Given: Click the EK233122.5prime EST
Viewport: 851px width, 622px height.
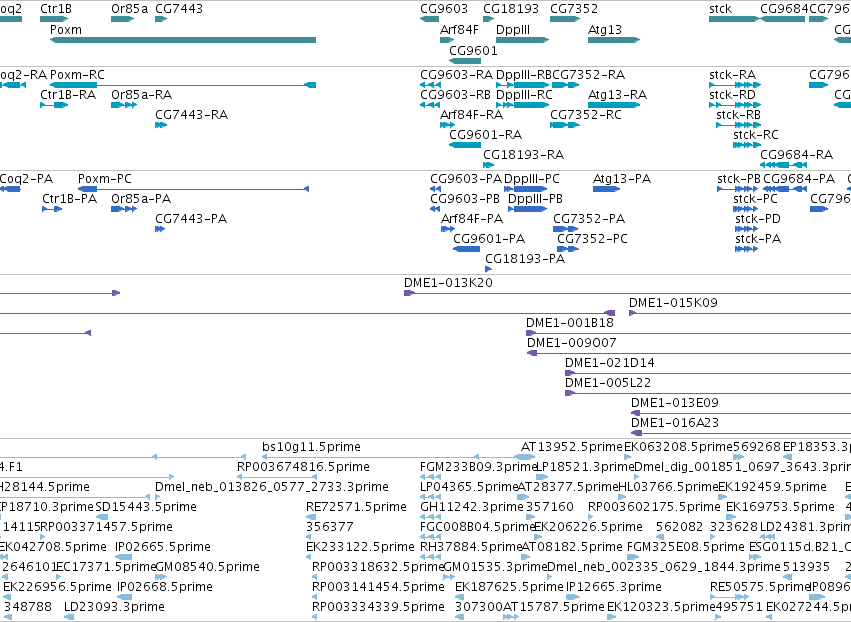Looking at the screenshot, I should [x=309, y=557].
